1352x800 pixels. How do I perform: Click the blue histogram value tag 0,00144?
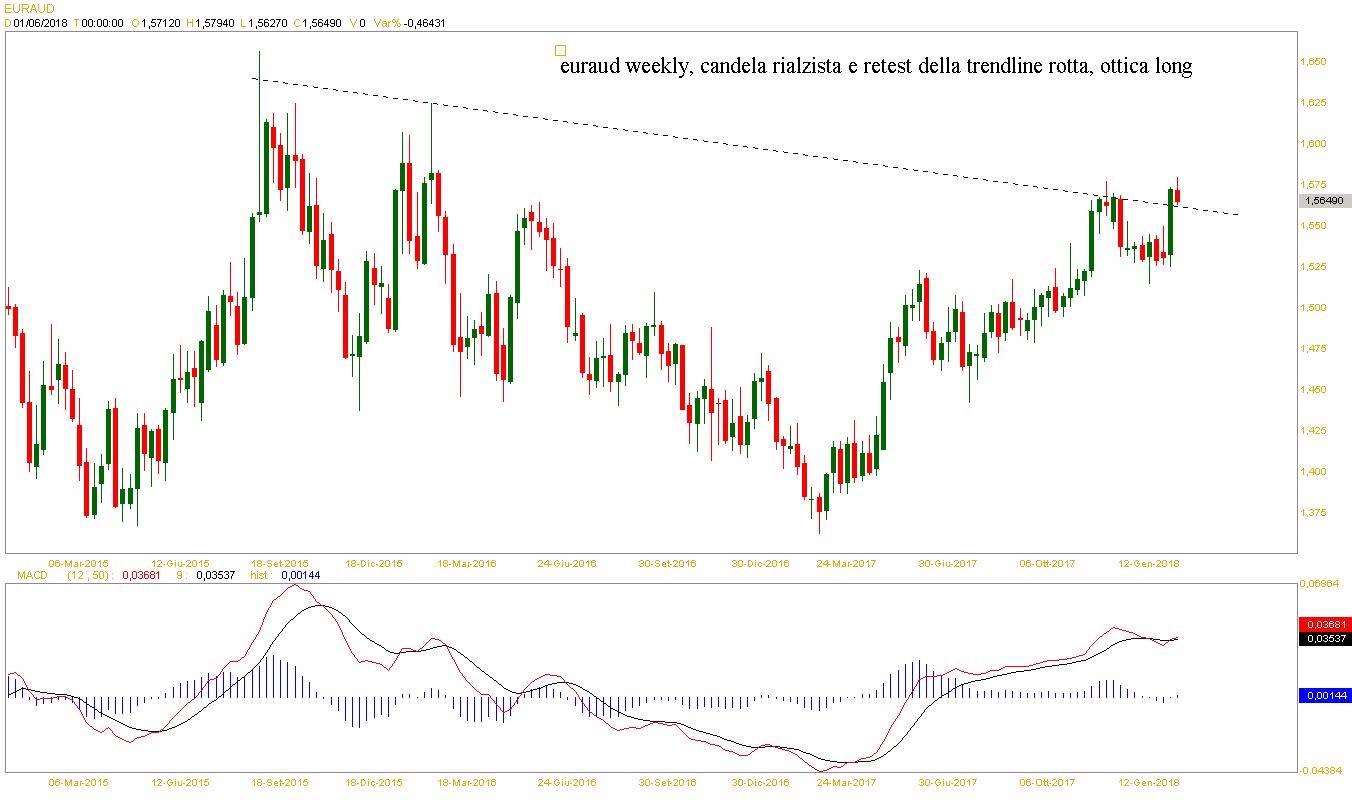point(1325,695)
